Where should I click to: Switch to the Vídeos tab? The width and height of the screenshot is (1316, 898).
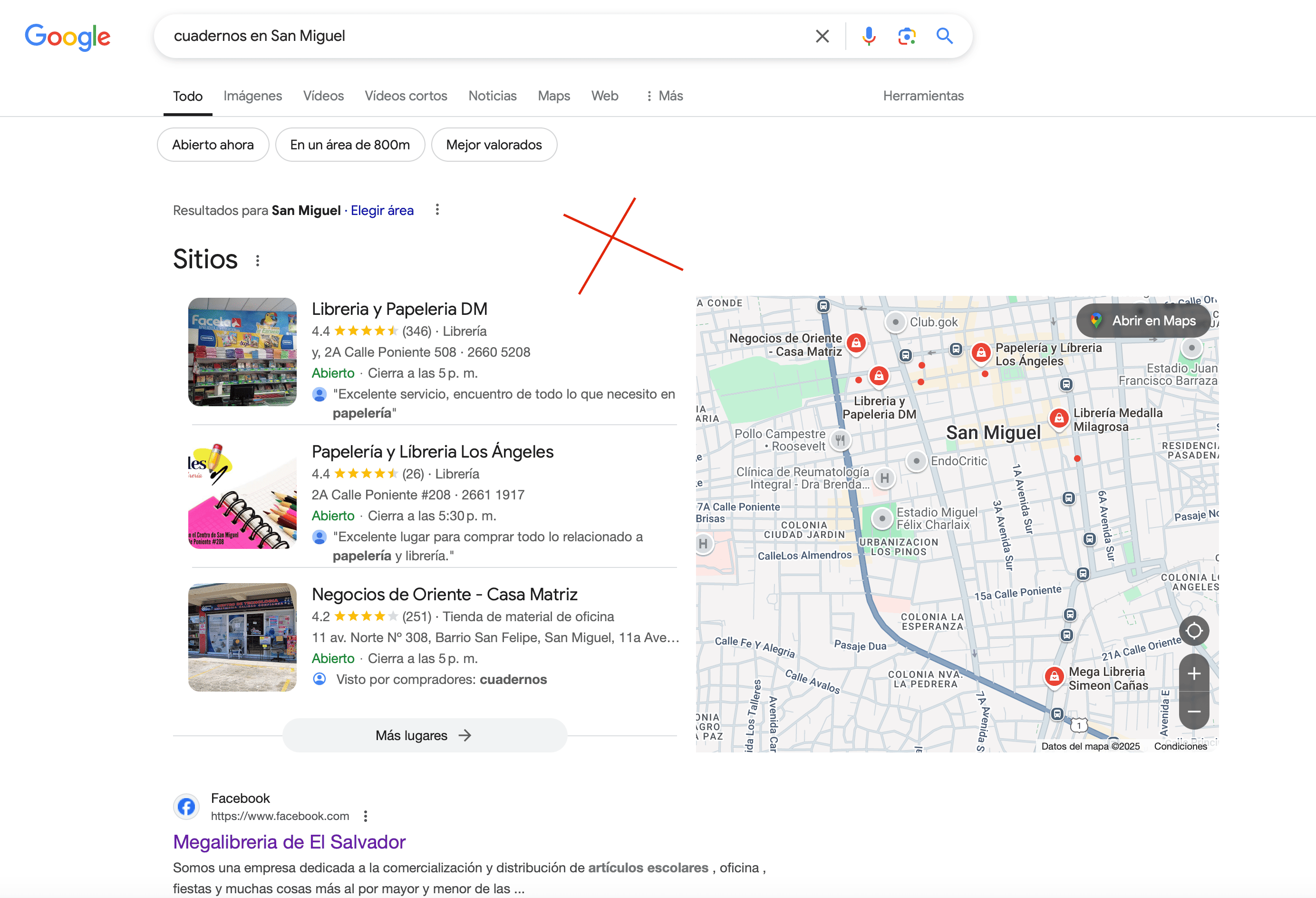click(323, 96)
